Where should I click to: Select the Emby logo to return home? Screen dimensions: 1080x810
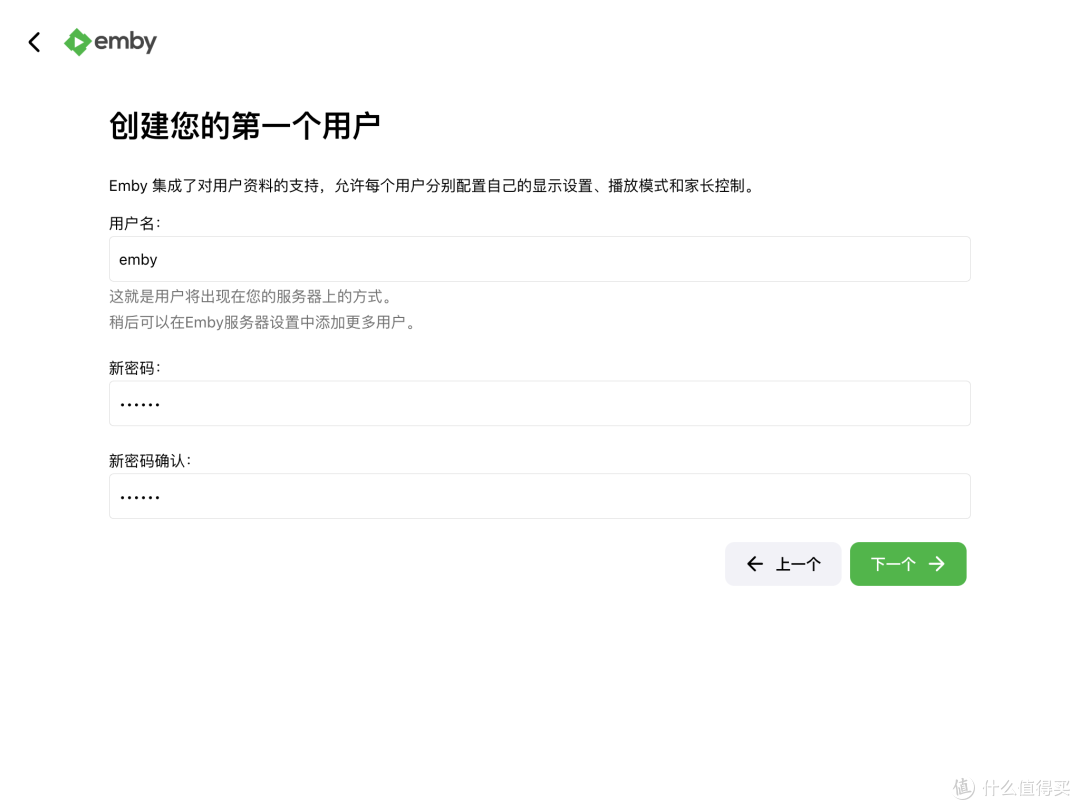tap(77, 41)
